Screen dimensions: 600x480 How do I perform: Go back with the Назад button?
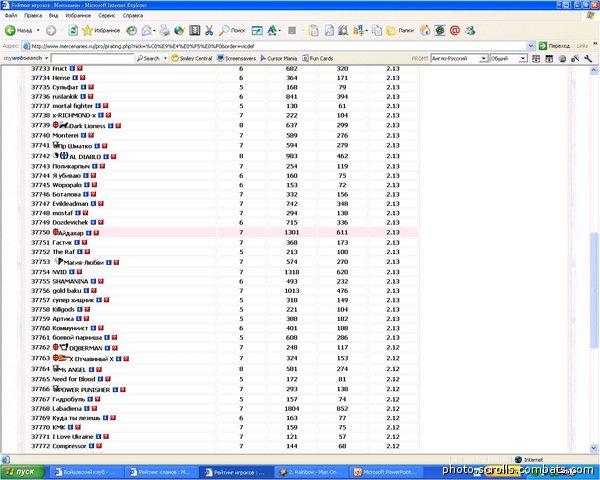[x=18, y=30]
